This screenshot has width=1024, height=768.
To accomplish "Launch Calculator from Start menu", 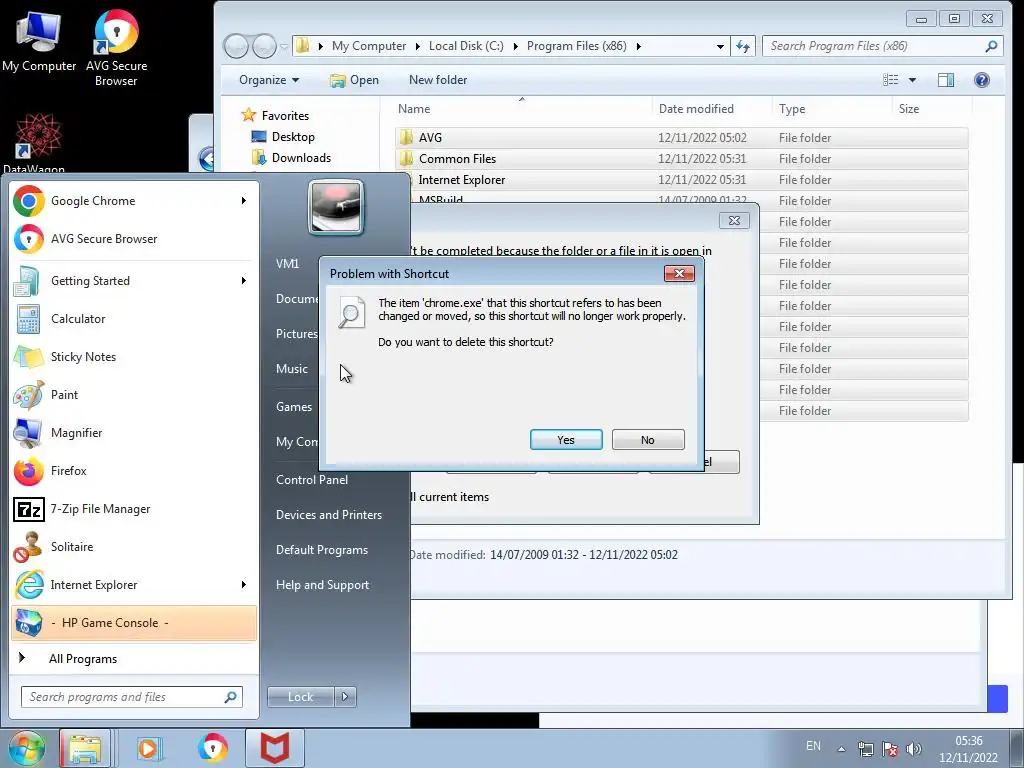I will tap(134, 319).
